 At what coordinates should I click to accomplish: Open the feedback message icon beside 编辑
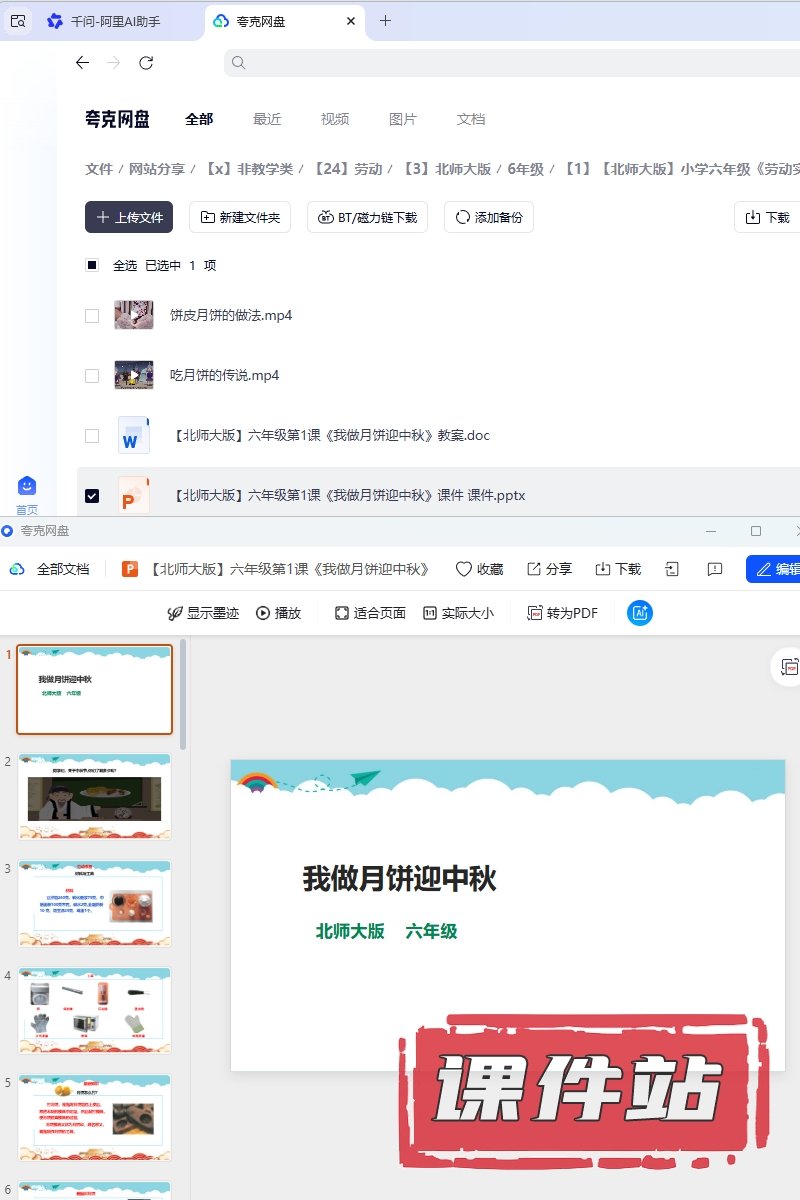[714, 569]
